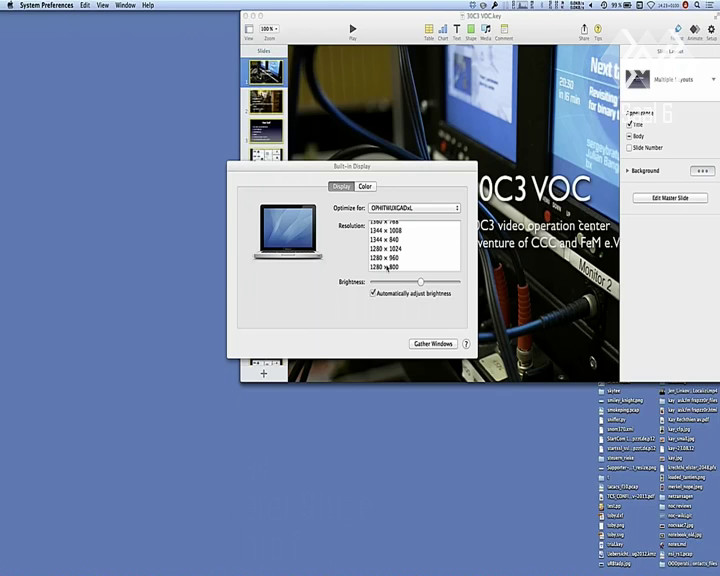Toggle the Title checkbox in Slide Layout
This screenshot has width=720, height=576.
coord(630,124)
